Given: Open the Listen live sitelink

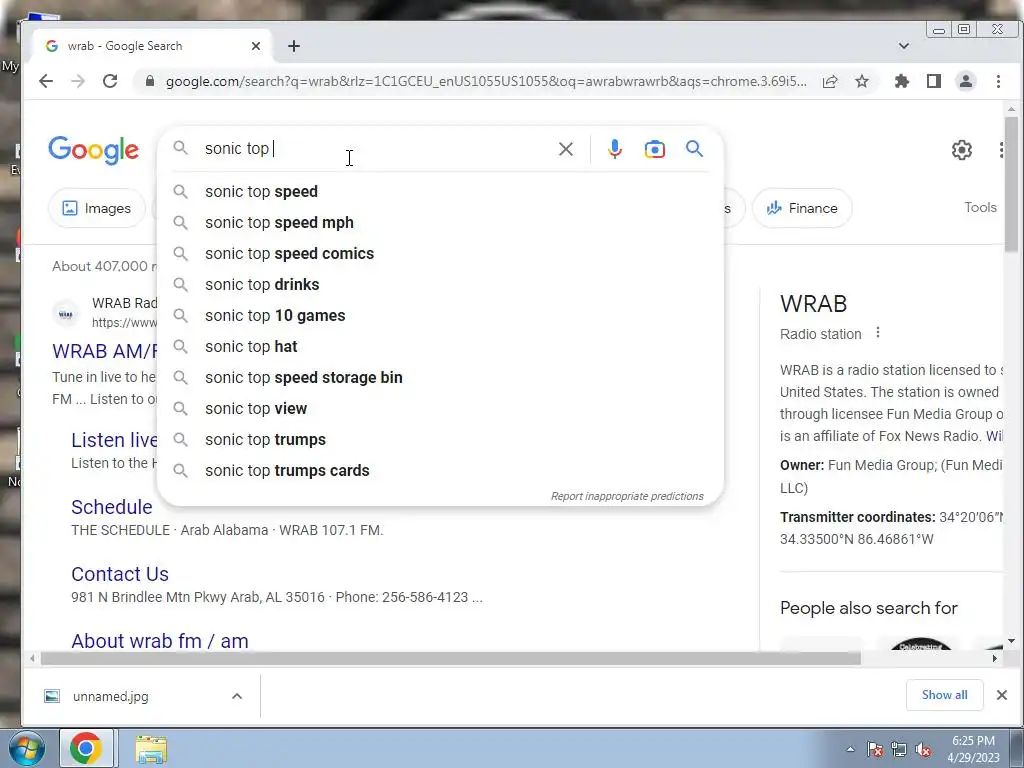Looking at the screenshot, I should (x=114, y=440).
